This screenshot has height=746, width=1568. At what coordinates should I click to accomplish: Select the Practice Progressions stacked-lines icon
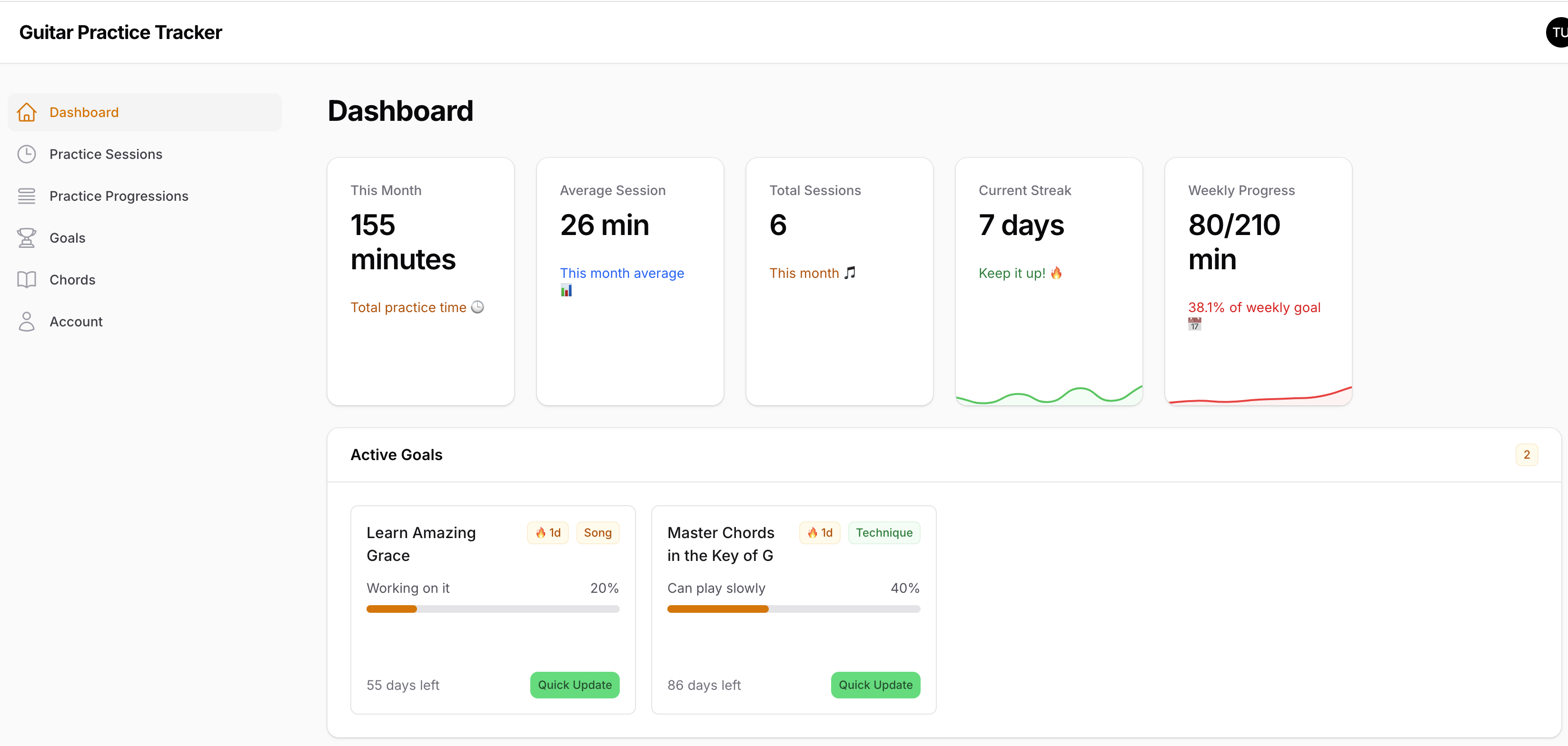[x=27, y=196]
